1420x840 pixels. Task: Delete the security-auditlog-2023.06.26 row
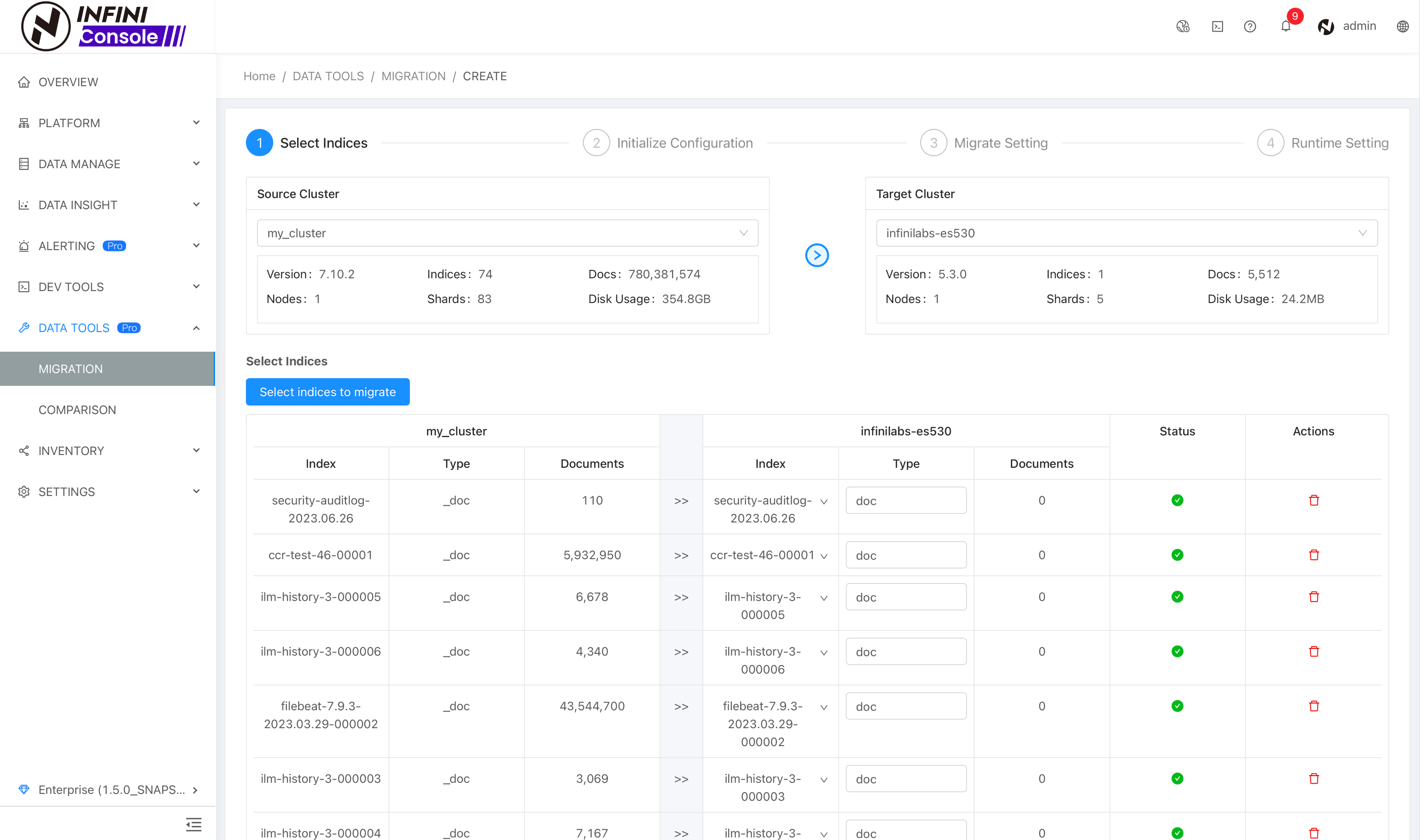[1314, 500]
